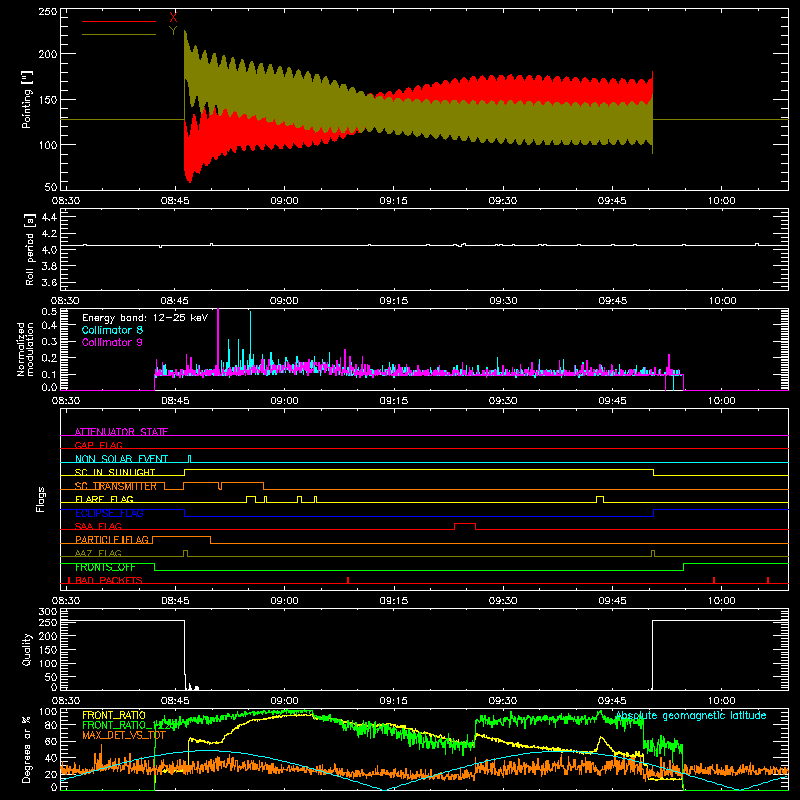The image size is (800, 800).
Task: Select the 'Pointing' axis title
Action: 27,99
